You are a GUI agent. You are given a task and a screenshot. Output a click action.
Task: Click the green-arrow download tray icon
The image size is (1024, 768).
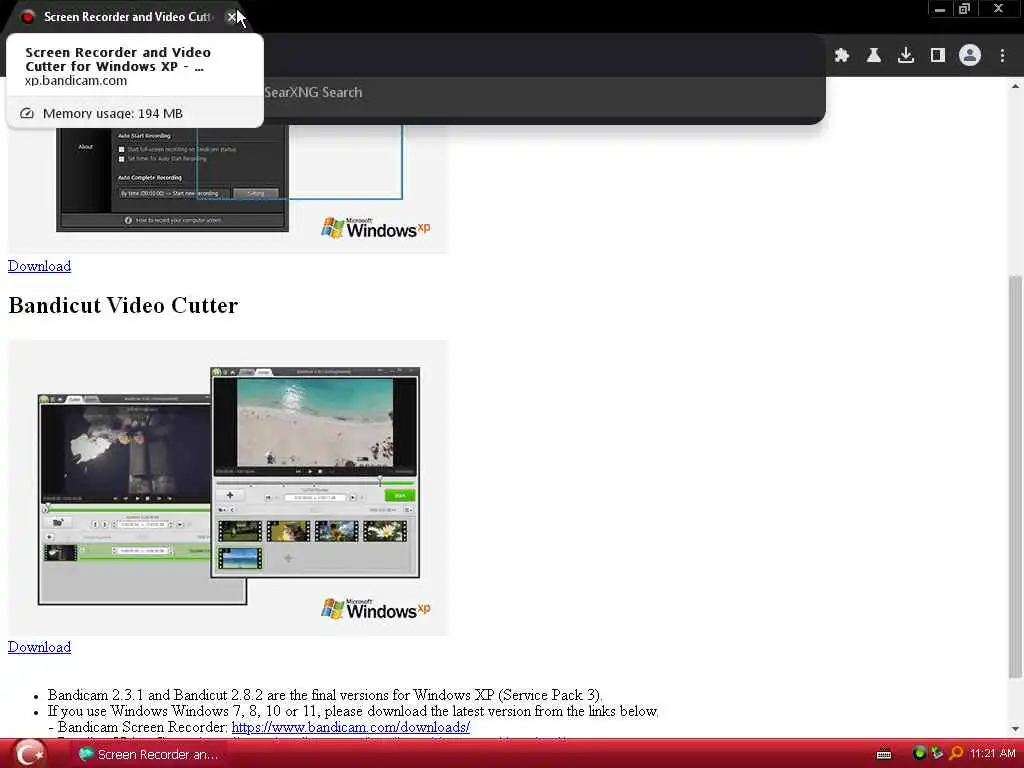938,754
